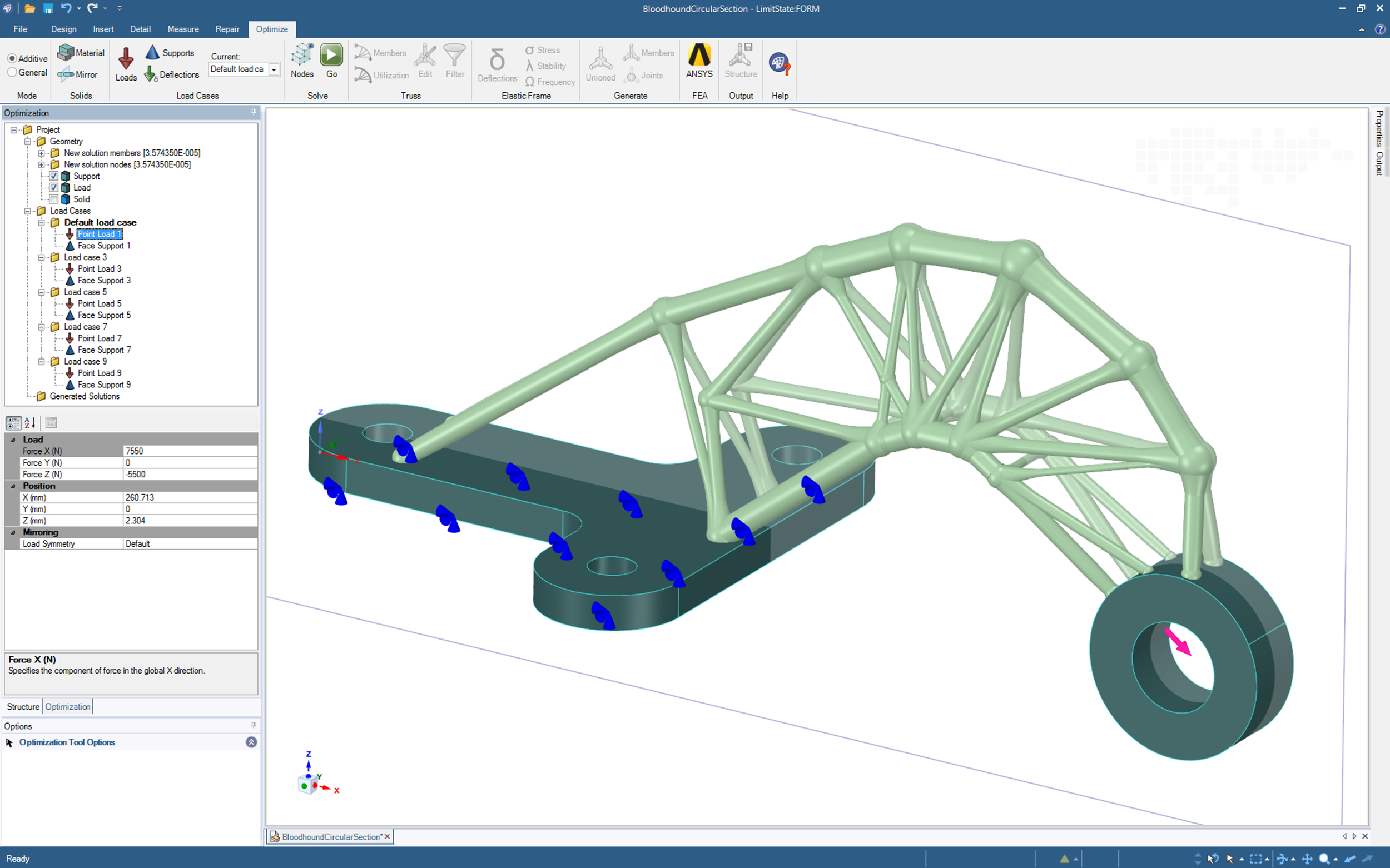Click the Elastic Frame Deflections delta icon

point(498,65)
